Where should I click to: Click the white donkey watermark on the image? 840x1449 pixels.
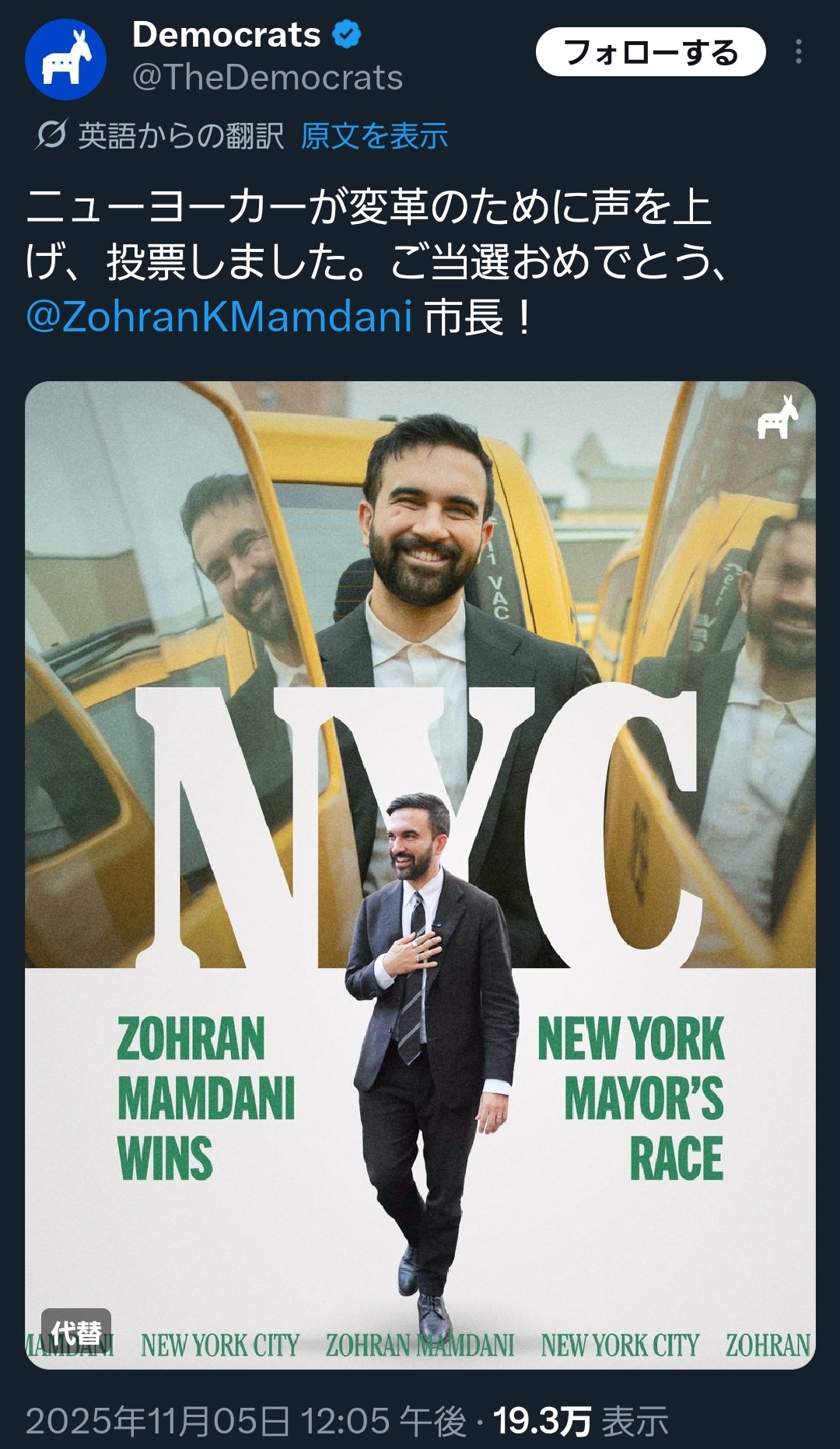778,418
